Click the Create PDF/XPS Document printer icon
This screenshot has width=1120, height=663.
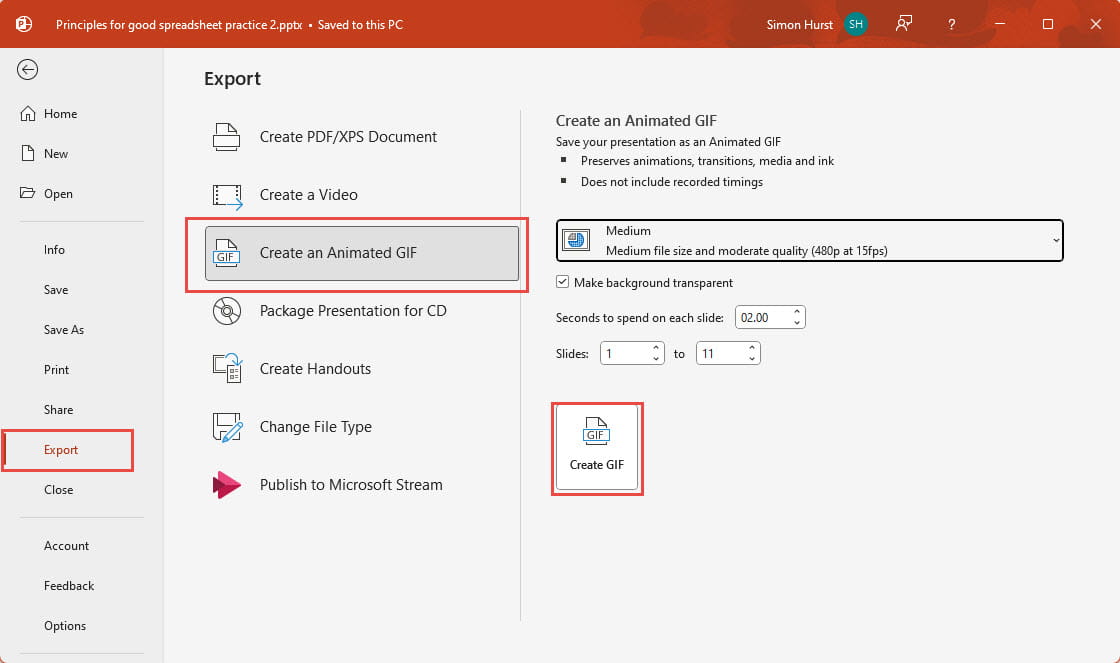click(227, 137)
